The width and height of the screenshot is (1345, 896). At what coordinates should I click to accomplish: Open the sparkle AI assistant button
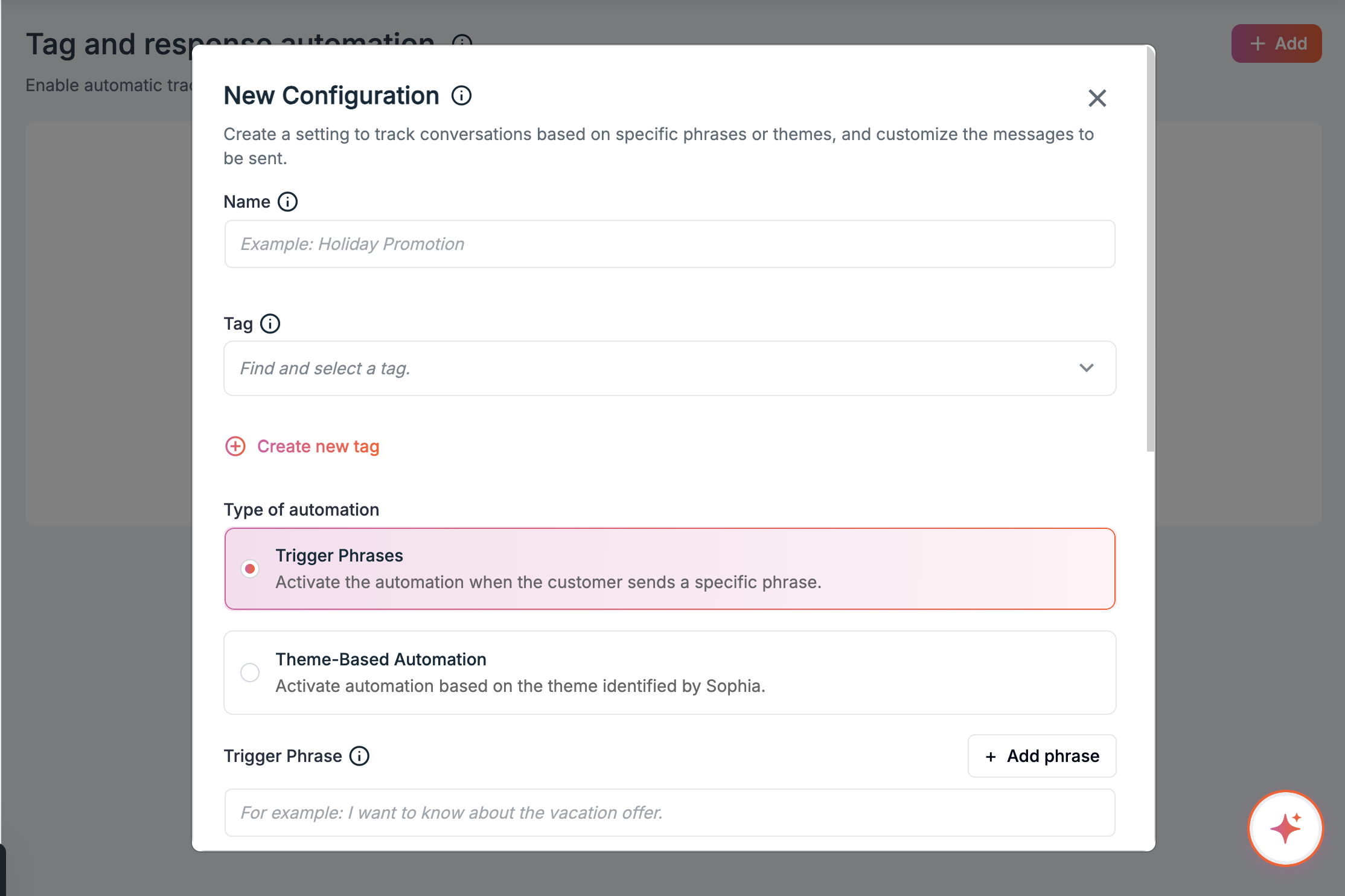tap(1285, 828)
